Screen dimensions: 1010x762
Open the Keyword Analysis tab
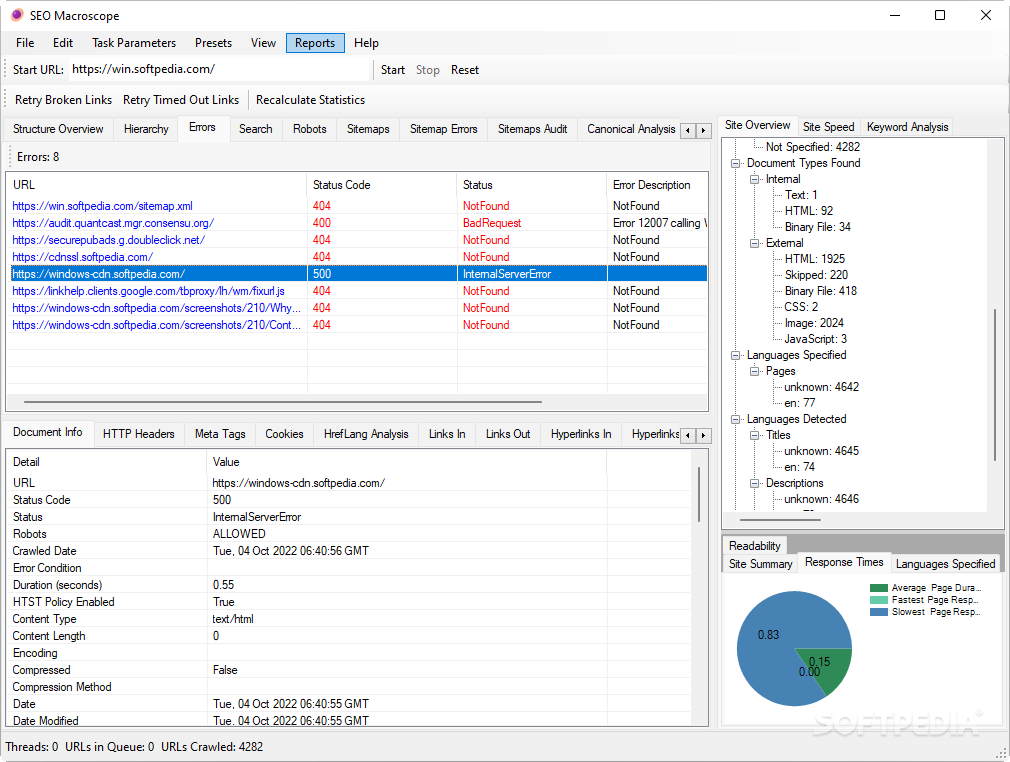908,127
